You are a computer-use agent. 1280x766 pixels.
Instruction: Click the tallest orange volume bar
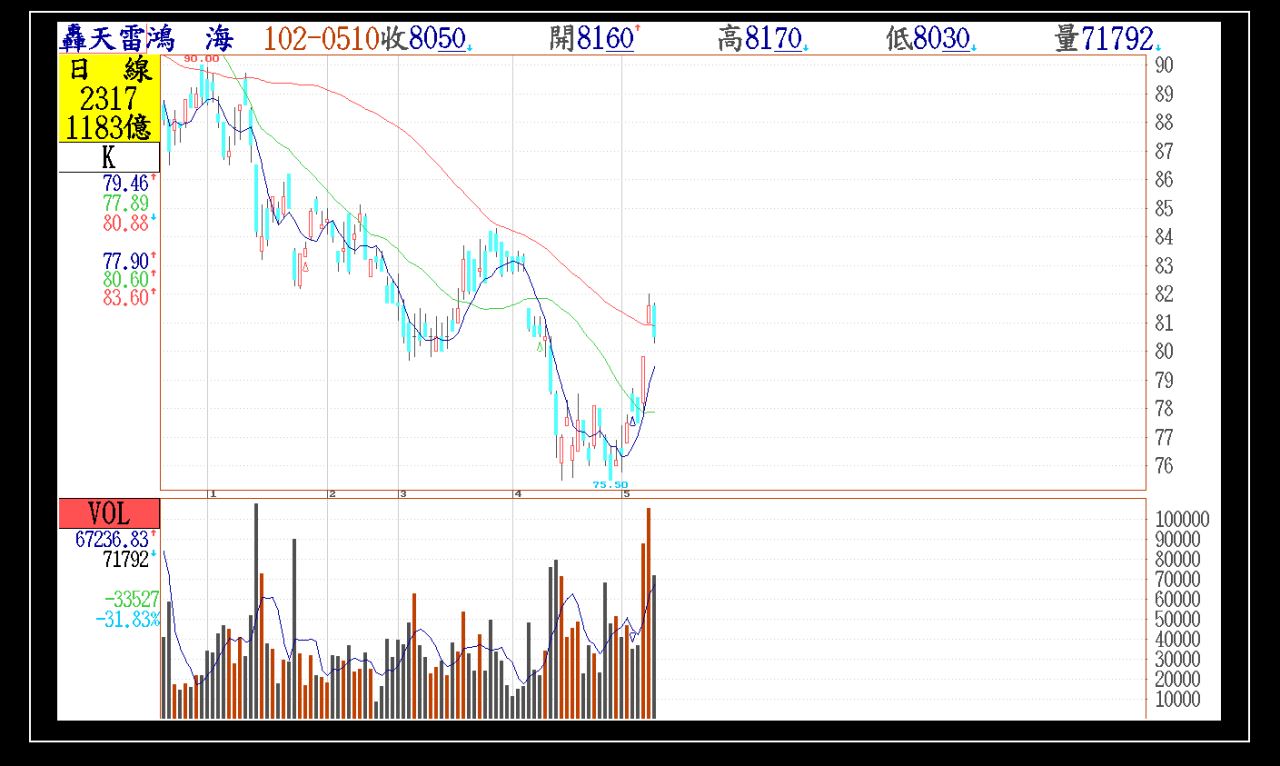coord(648,612)
